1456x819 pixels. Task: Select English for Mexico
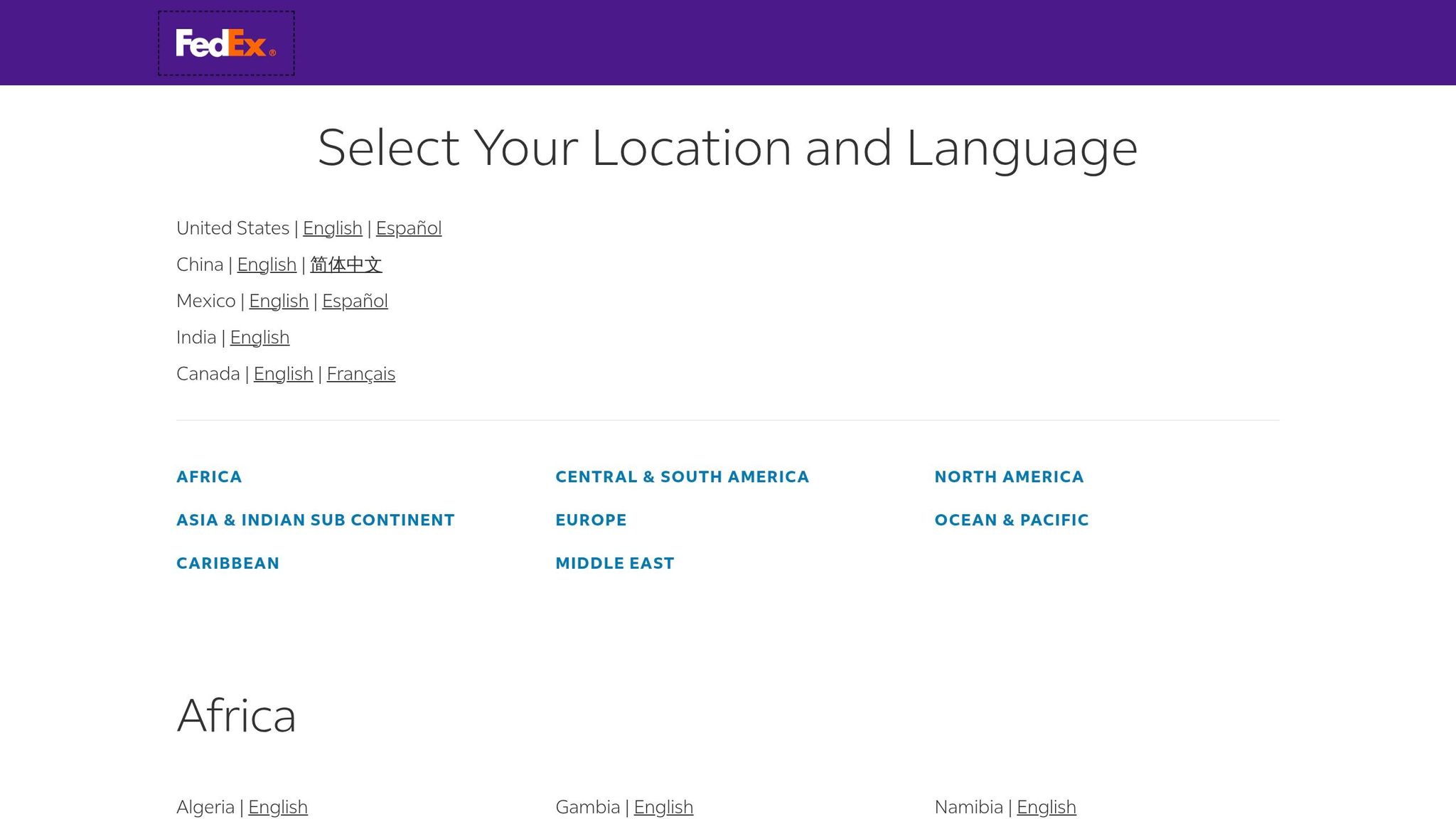(278, 301)
